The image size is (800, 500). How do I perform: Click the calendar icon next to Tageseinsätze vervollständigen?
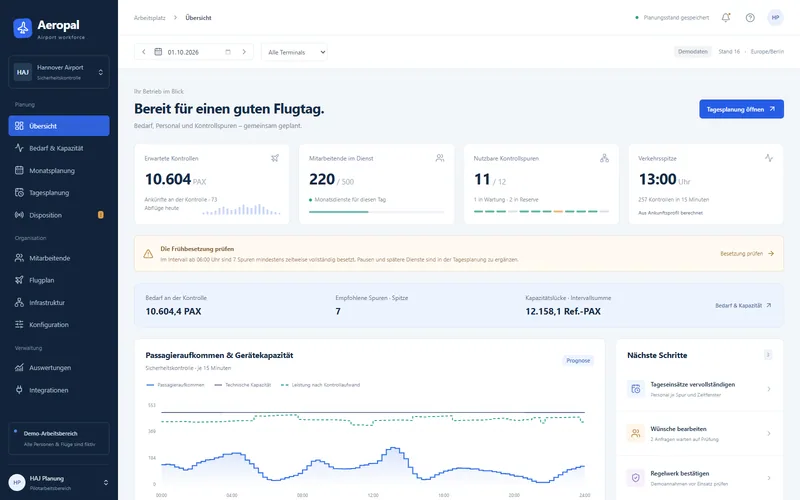(636, 389)
